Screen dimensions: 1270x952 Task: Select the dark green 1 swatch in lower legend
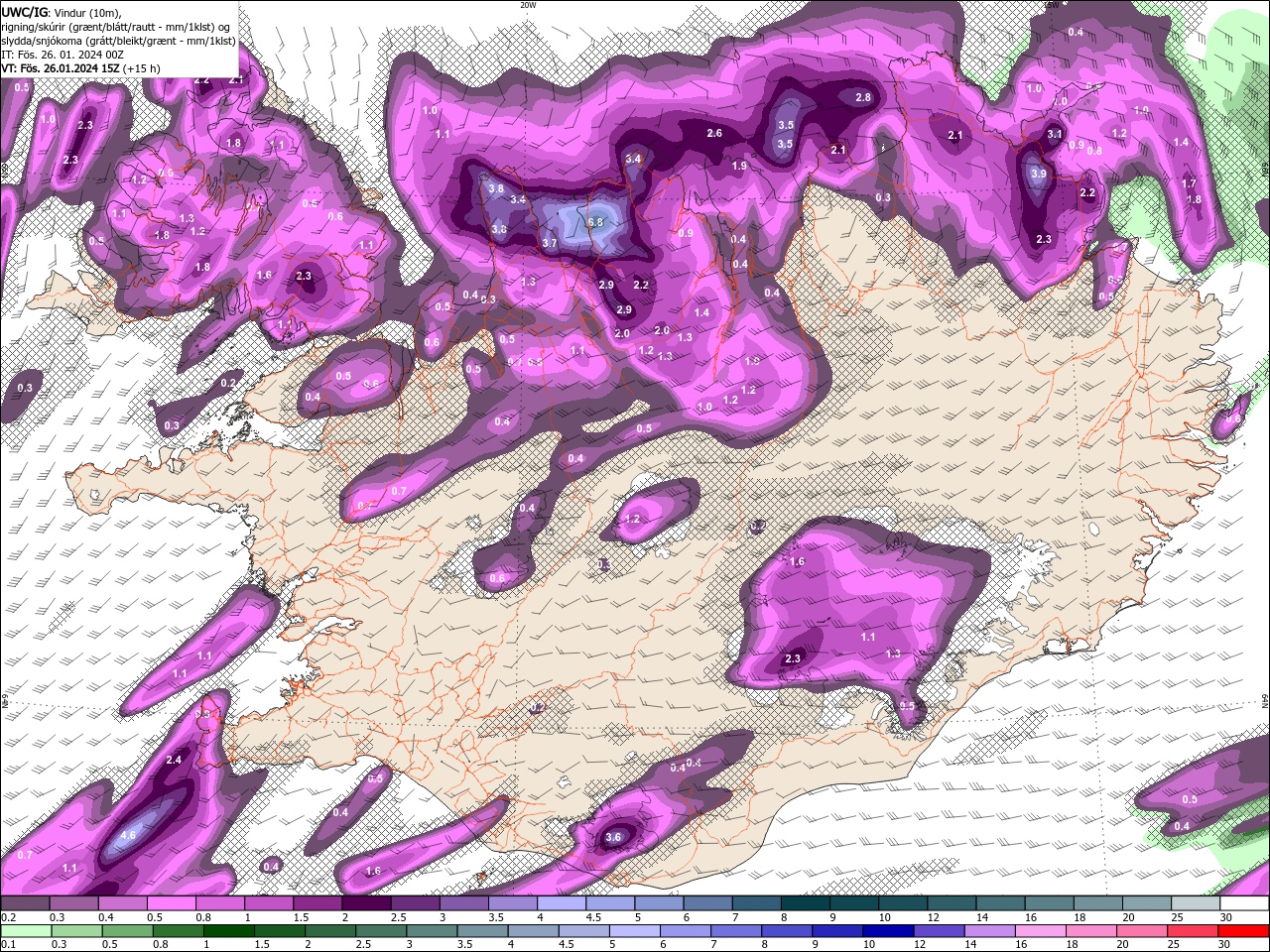[x=229, y=931]
